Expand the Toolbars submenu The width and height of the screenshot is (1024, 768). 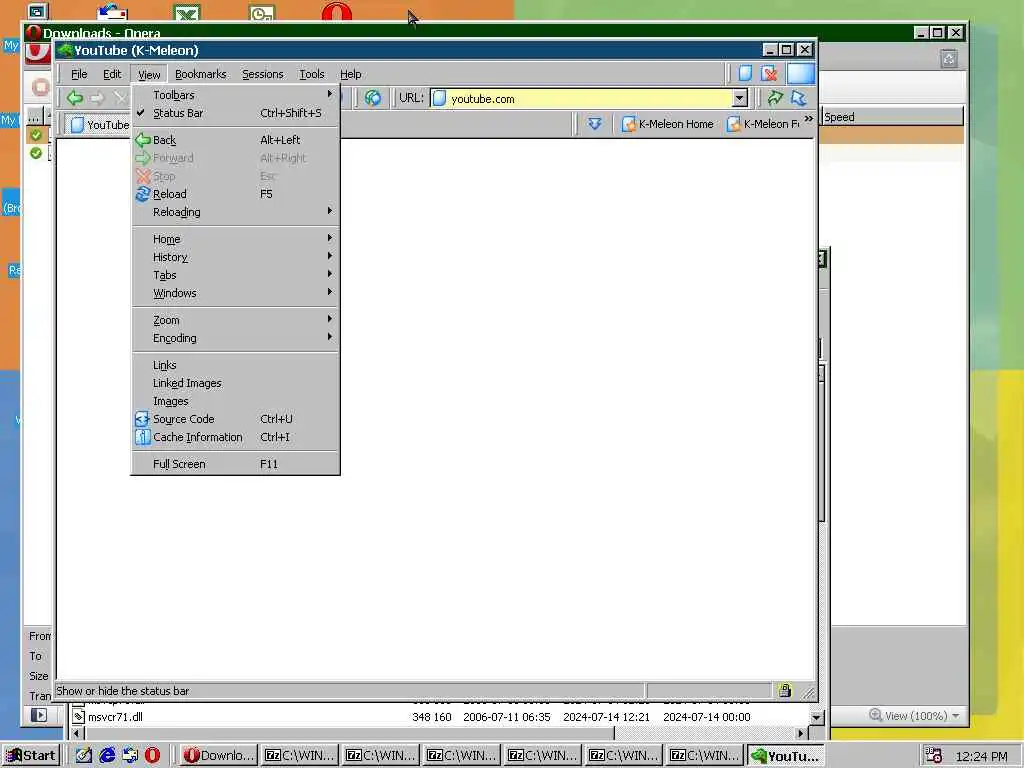(x=236, y=95)
